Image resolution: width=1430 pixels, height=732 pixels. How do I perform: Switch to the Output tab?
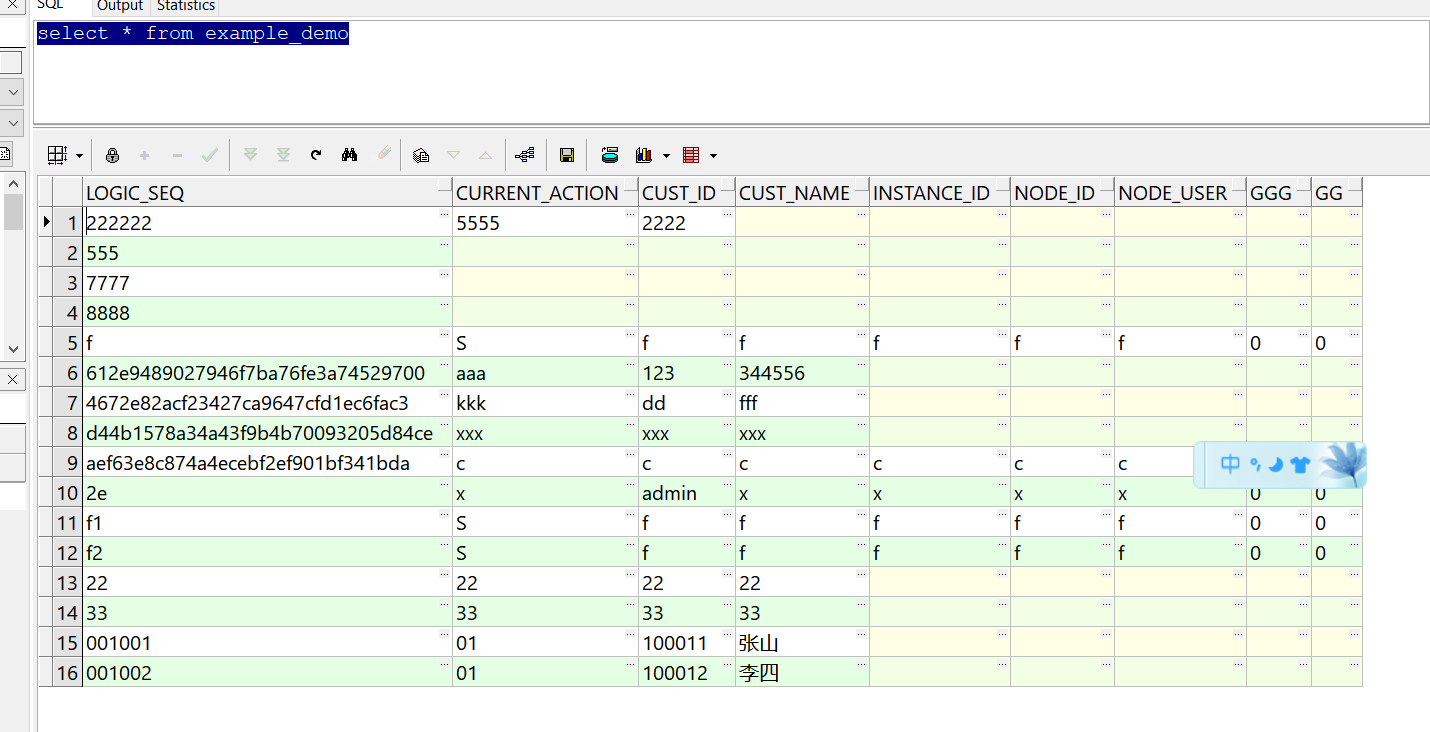[x=120, y=7]
